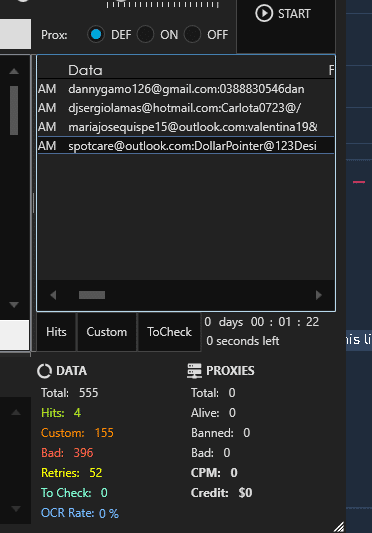Click the START play icon
372x533 pixels.
click(x=264, y=14)
